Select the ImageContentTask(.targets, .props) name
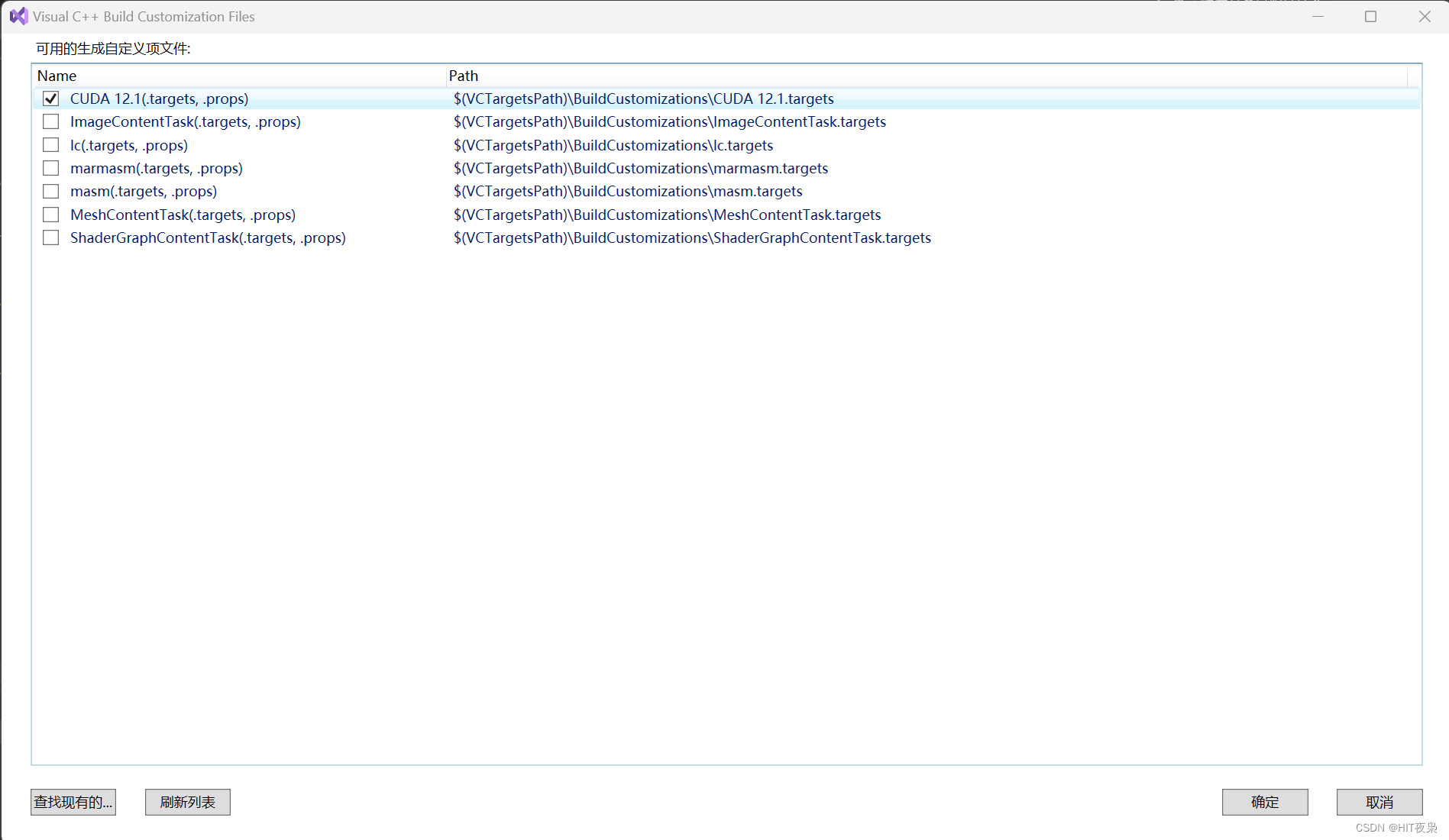Image resolution: width=1449 pixels, height=840 pixels. 186,121
